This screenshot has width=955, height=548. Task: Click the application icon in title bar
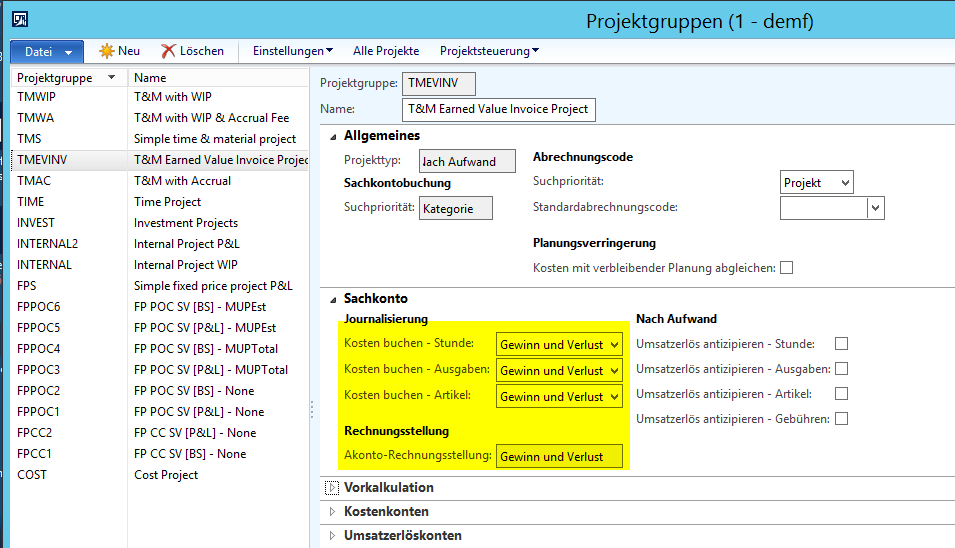point(19,19)
